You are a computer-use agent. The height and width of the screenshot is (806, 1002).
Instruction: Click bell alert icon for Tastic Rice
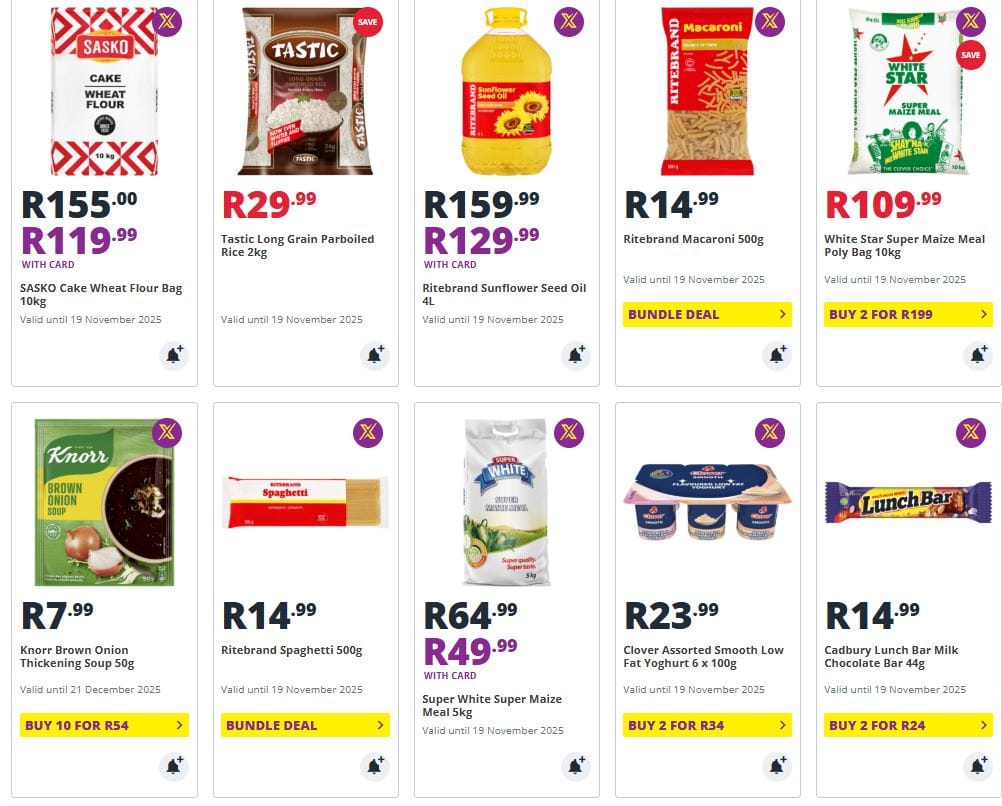[374, 355]
